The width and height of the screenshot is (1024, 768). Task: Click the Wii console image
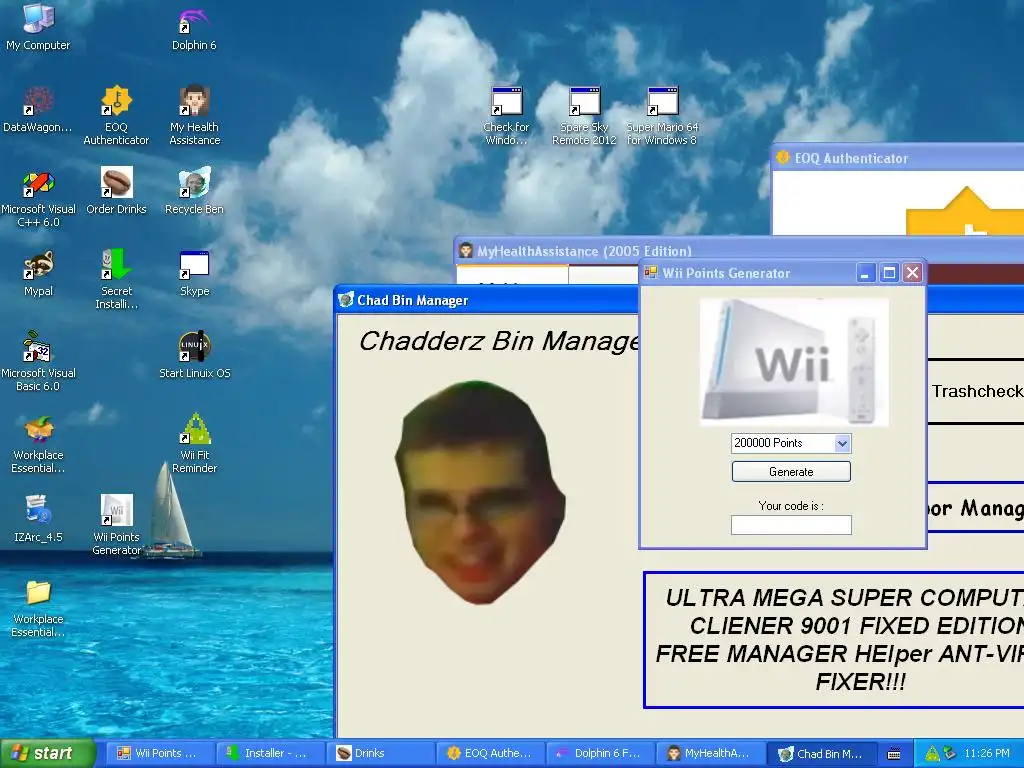793,362
